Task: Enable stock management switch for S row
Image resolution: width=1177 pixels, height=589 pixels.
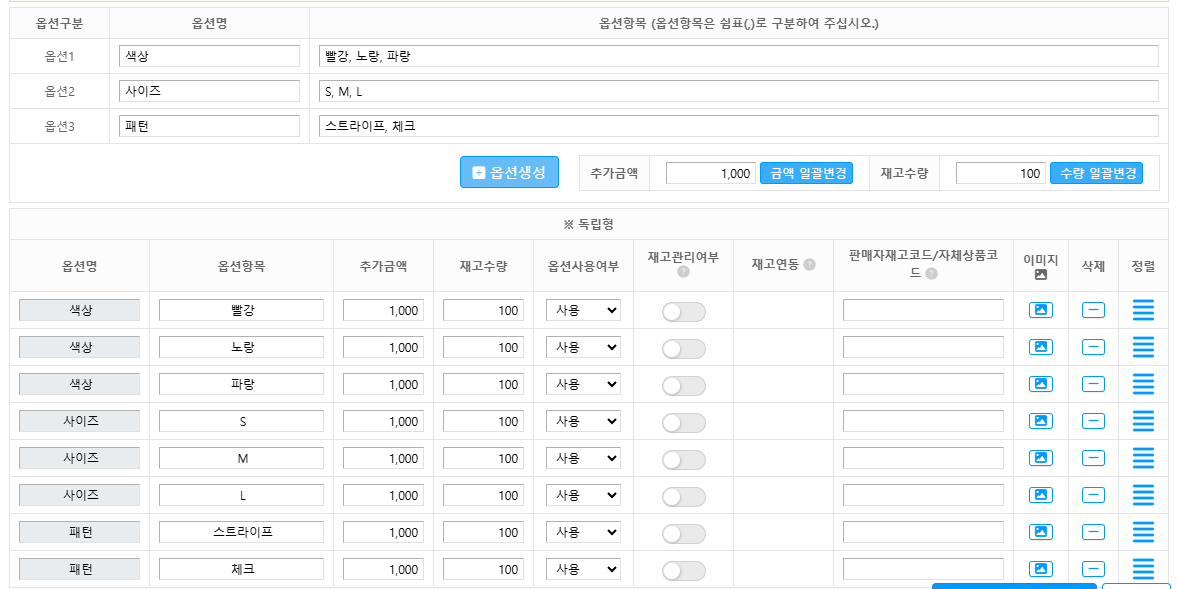Action: tap(683, 423)
